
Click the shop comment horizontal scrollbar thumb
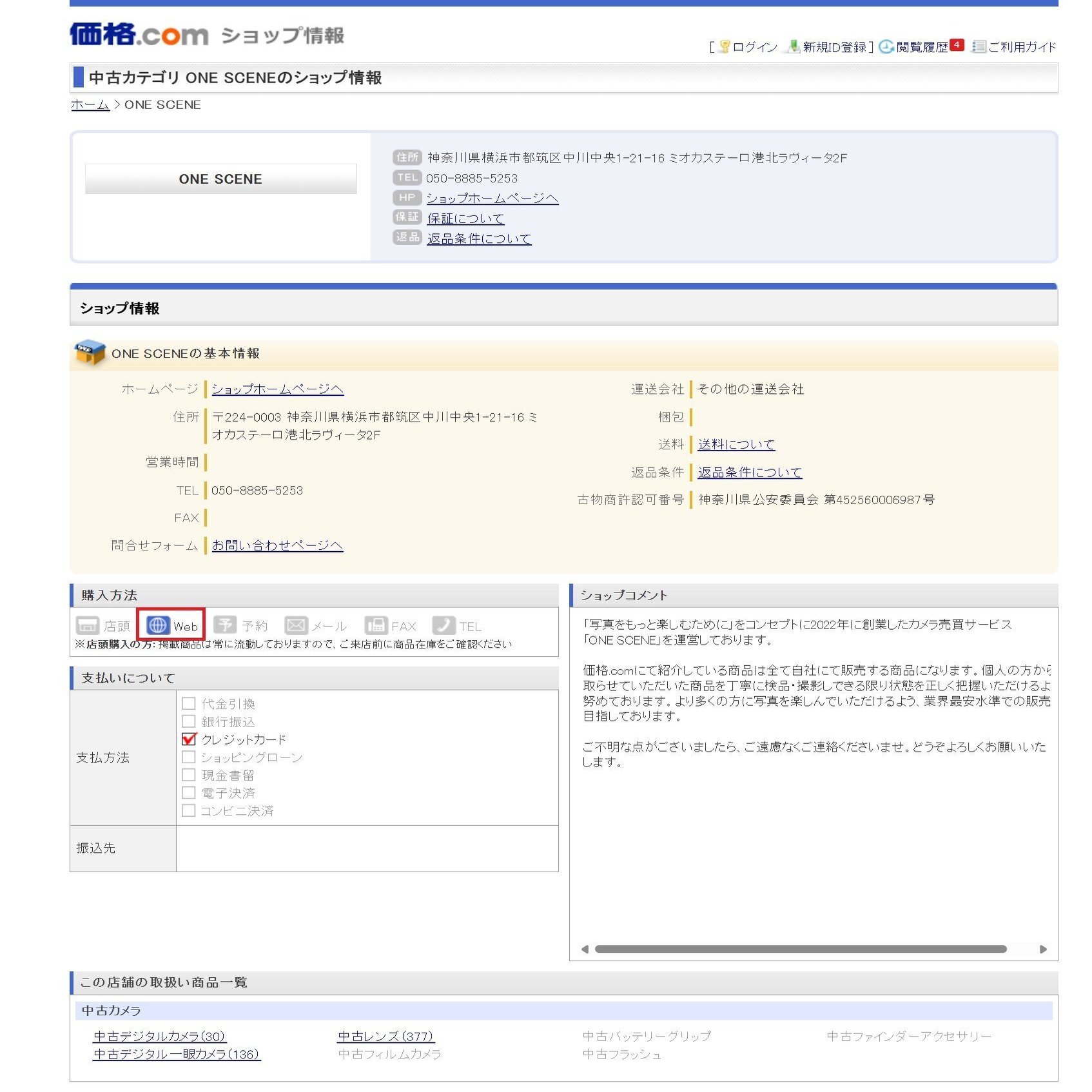pyautogui.click(x=801, y=949)
